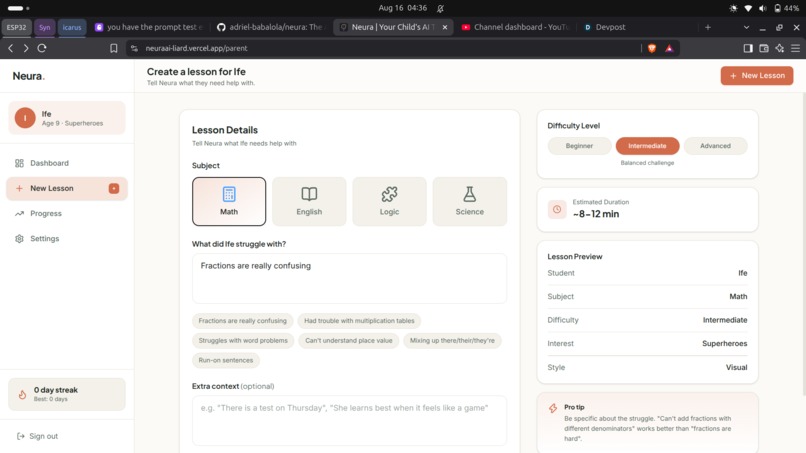Open New Lesson in the sidebar
The height and width of the screenshot is (453, 806).
pos(67,188)
